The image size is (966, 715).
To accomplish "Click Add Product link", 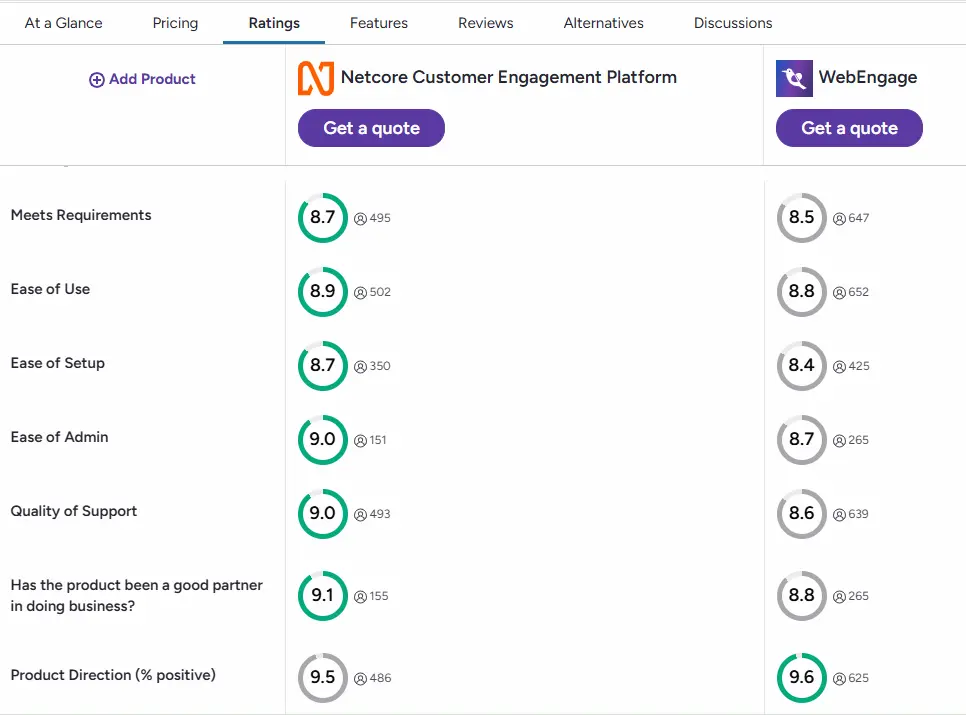I will pos(142,79).
